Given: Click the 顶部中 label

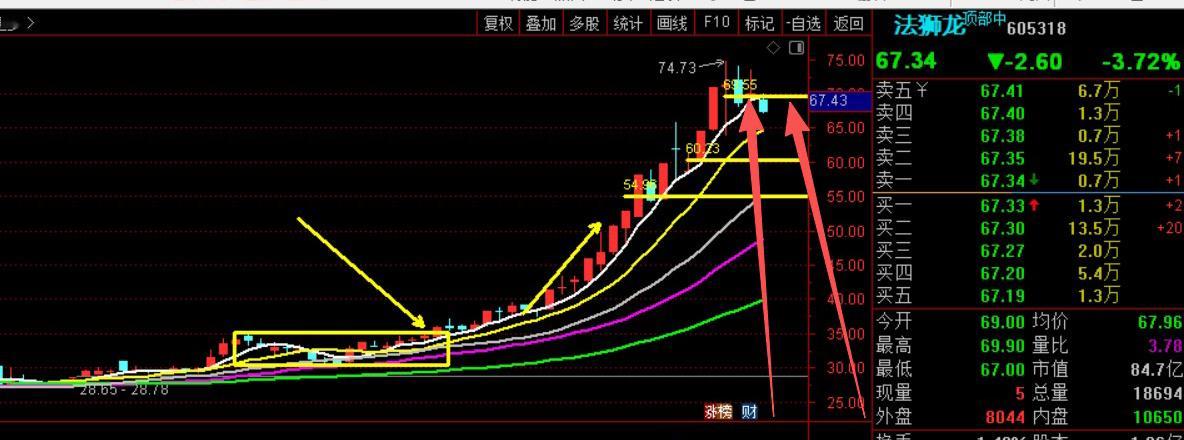Looking at the screenshot, I should click(x=985, y=19).
